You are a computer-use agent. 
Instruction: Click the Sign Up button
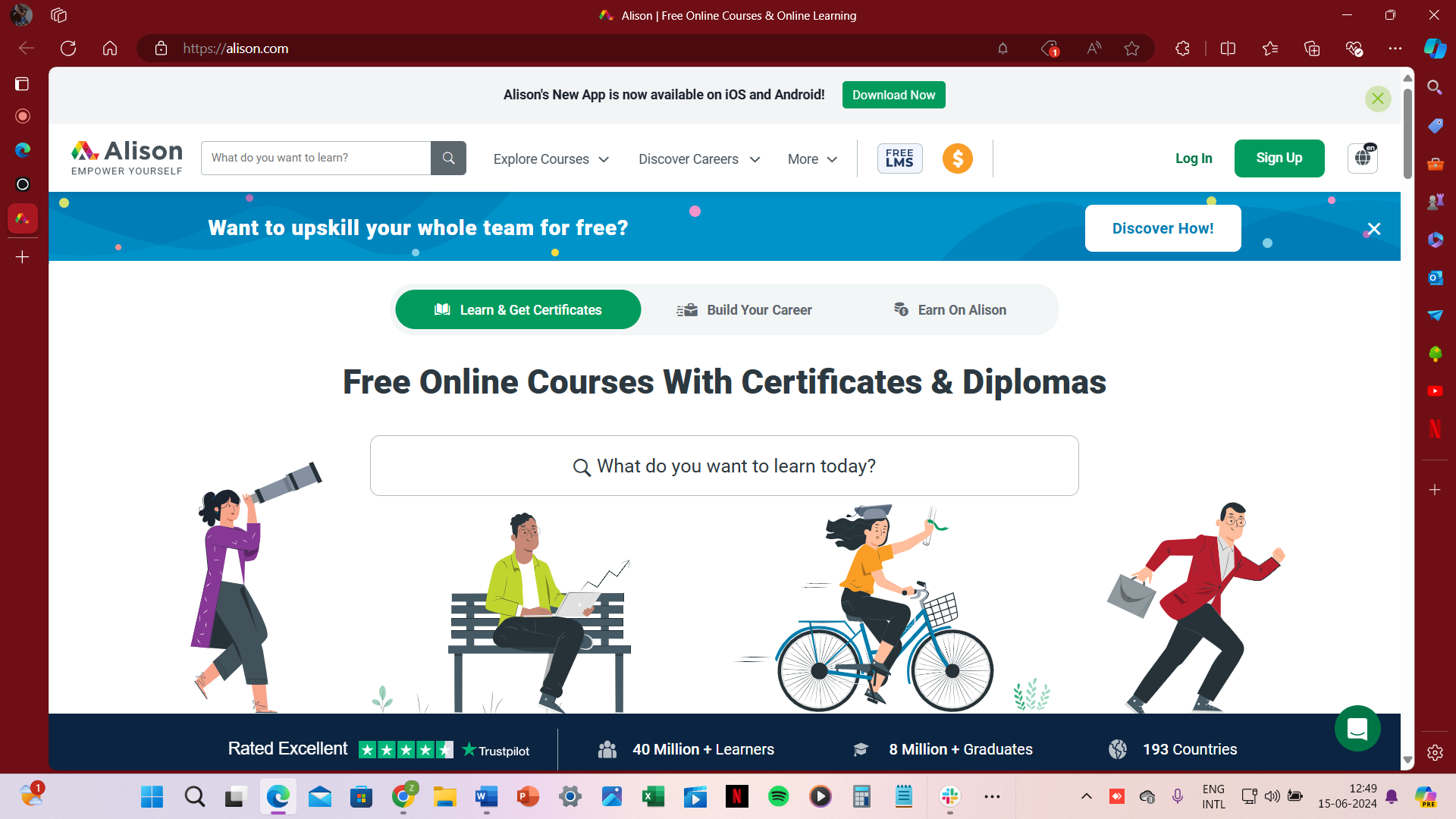point(1279,157)
